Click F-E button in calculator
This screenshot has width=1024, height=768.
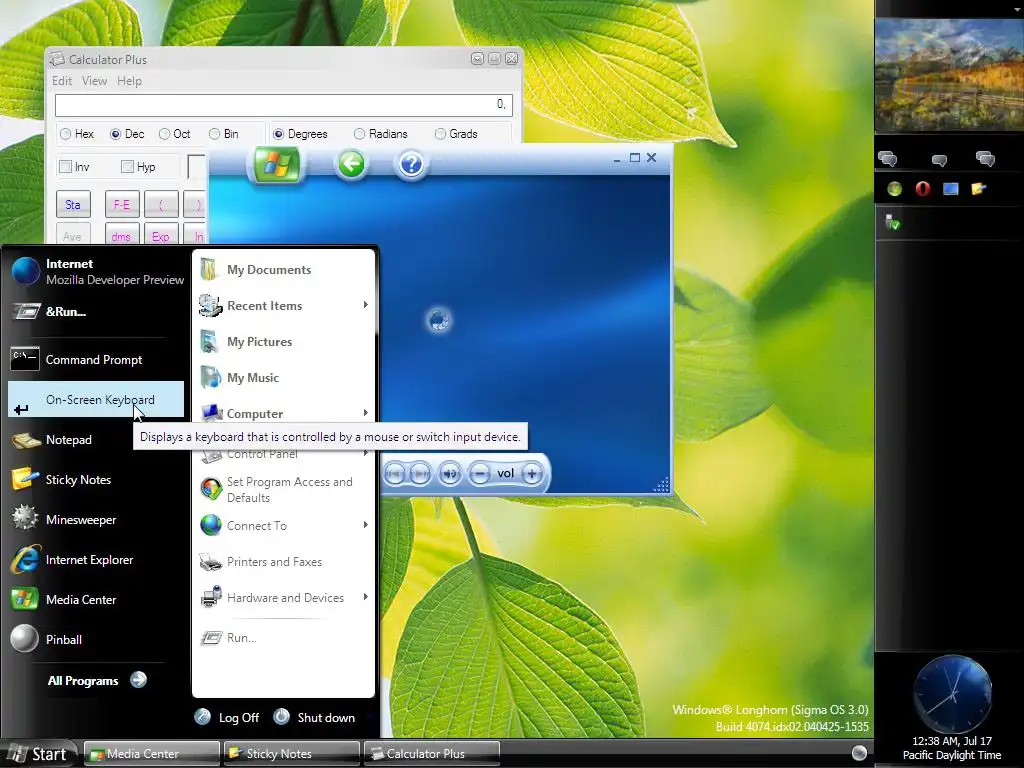pos(121,204)
